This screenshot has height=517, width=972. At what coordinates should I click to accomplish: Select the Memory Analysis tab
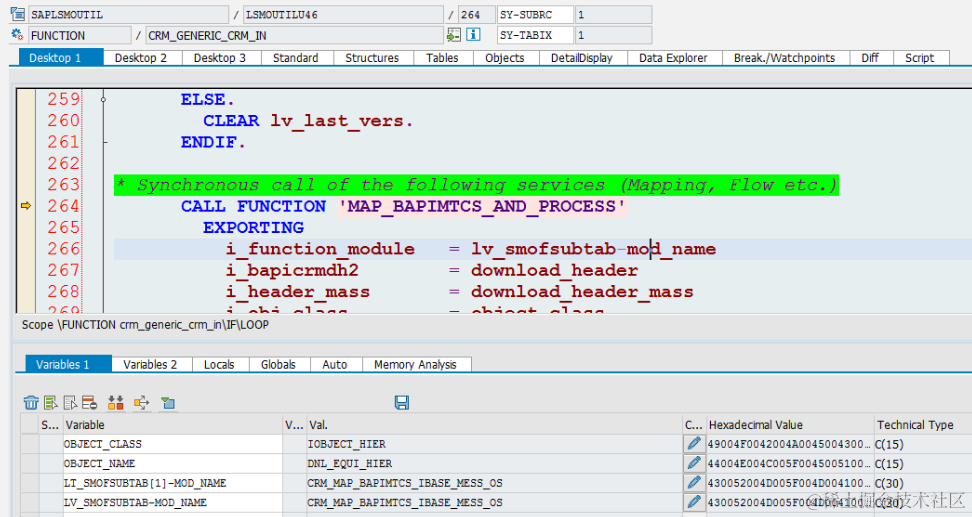click(415, 365)
